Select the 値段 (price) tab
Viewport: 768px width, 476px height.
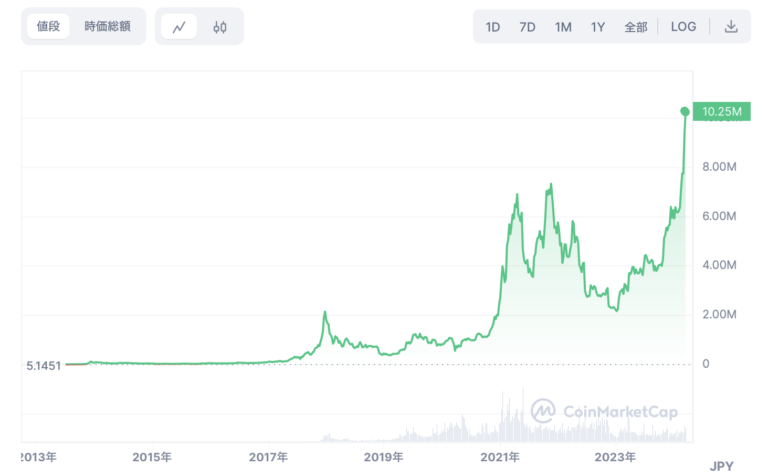[x=48, y=26]
